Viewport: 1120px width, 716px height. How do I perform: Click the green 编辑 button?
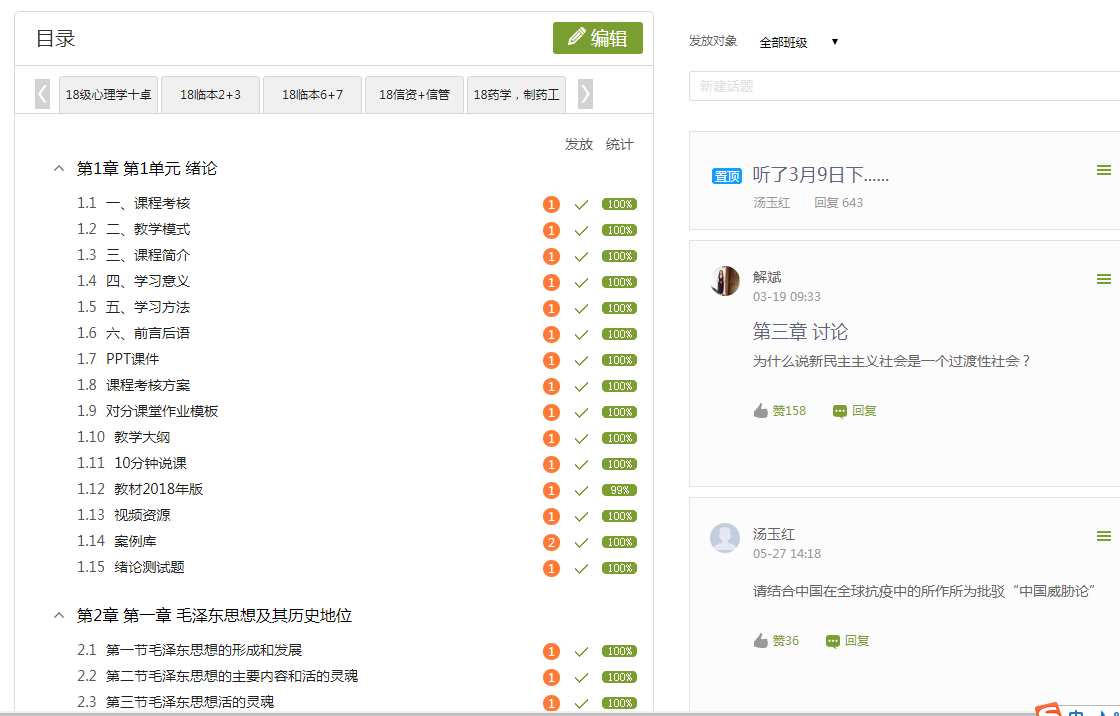click(x=597, y=38)
